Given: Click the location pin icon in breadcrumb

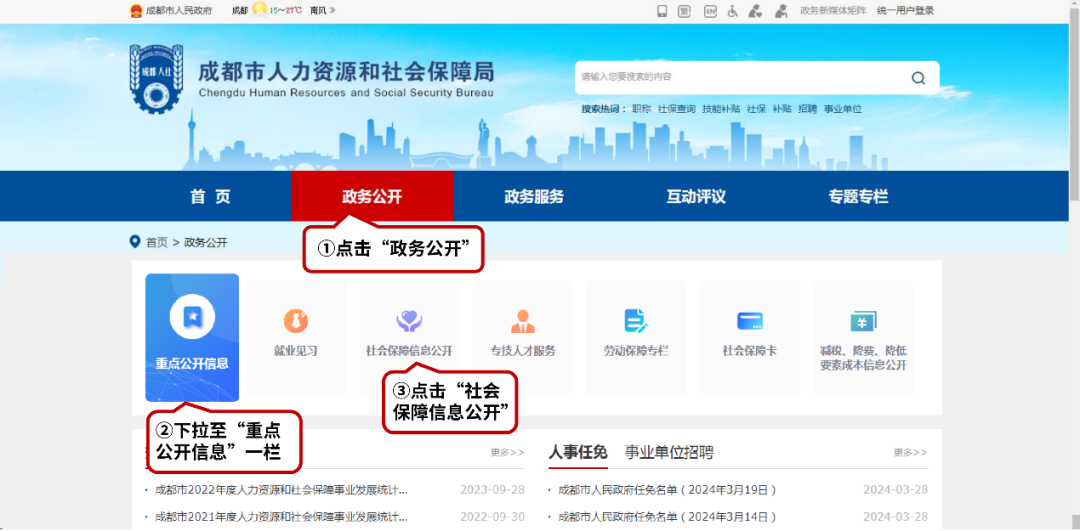Looking at the screenshot, I should (135, 242).
